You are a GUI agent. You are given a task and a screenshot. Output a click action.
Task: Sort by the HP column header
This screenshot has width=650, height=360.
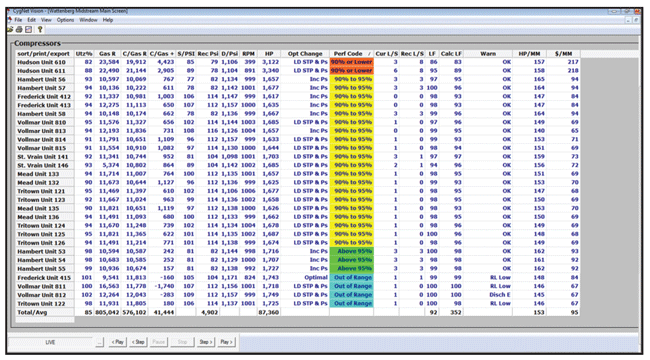click(269, 54)
